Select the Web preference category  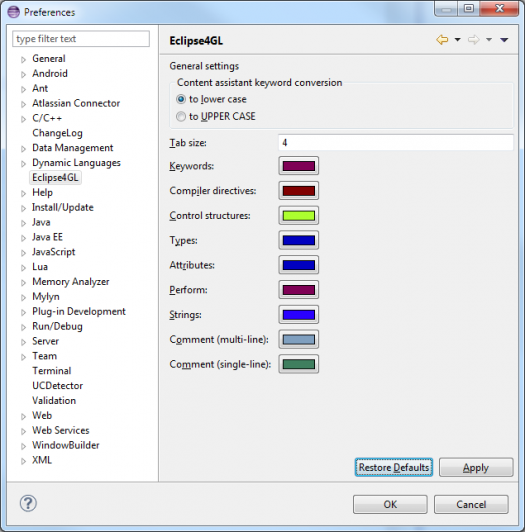point(42,416)
